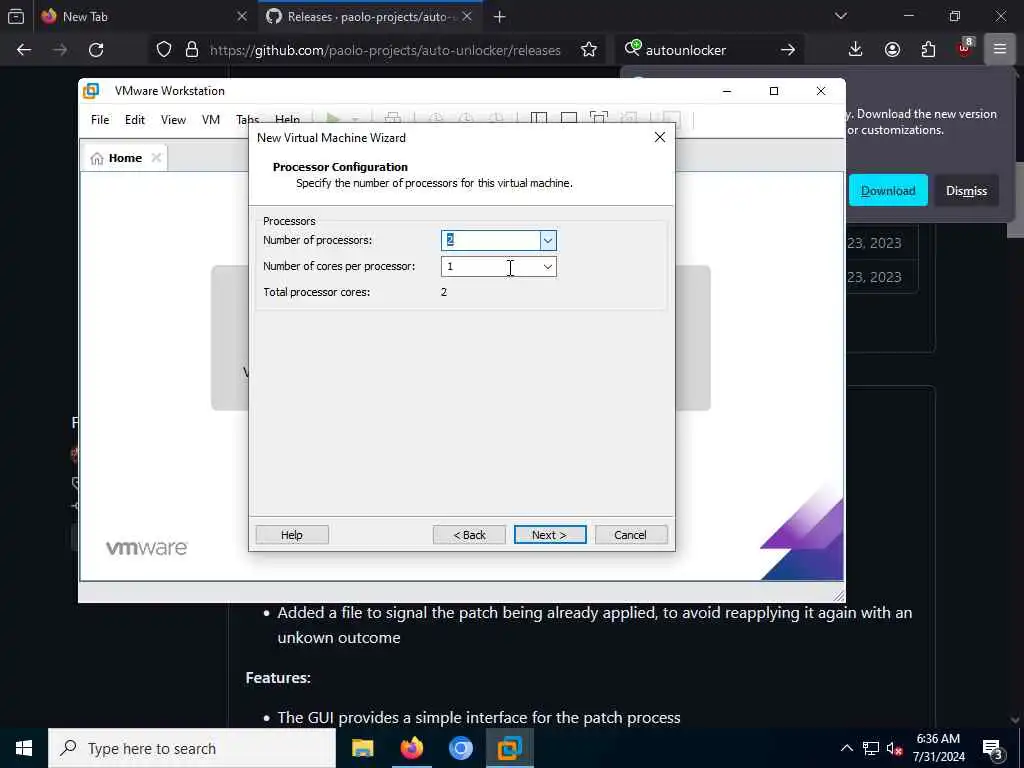Open the VMware Edit menu

[135, 120]
